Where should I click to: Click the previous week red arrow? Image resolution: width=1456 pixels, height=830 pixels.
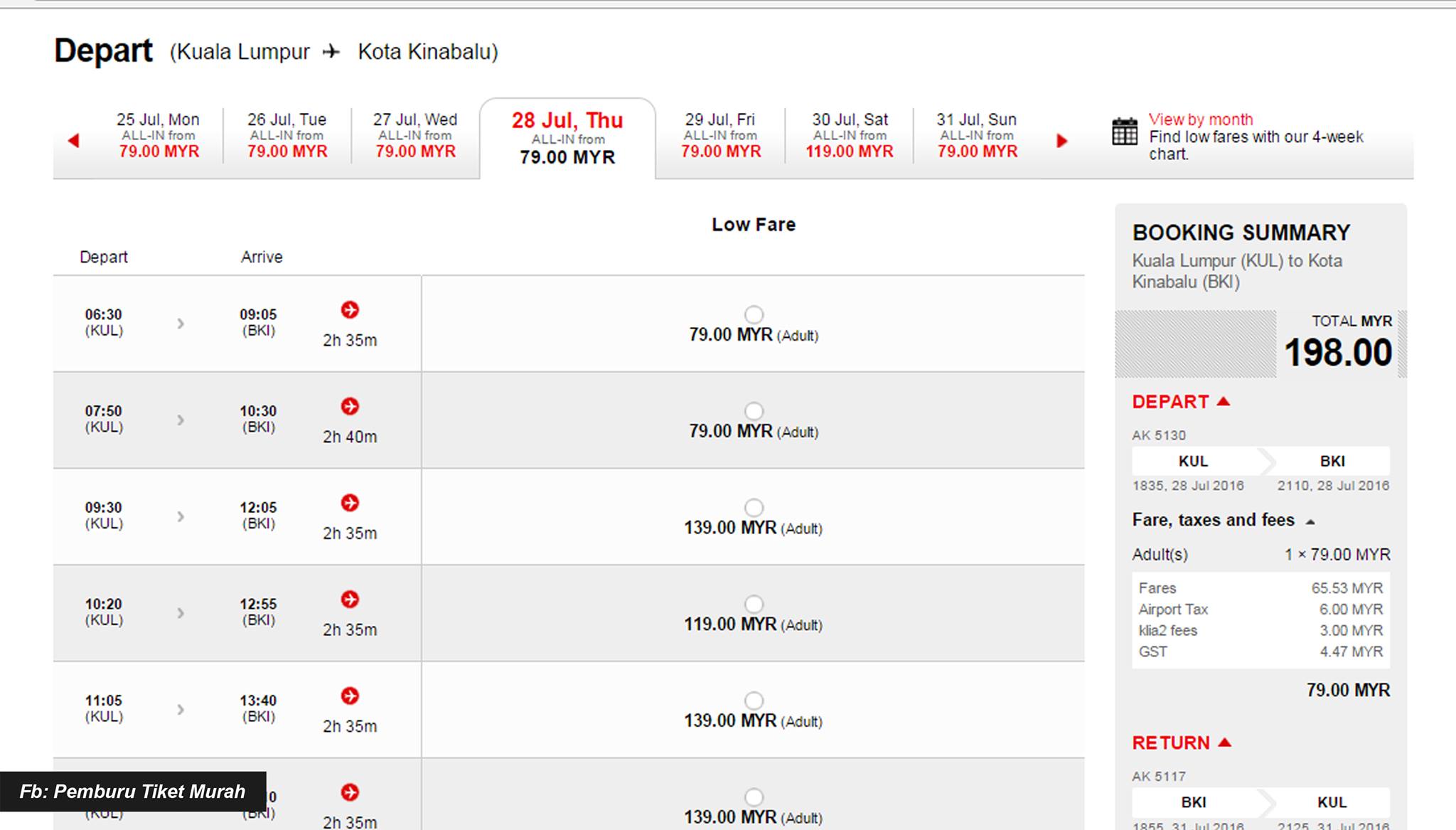(73, 141)
